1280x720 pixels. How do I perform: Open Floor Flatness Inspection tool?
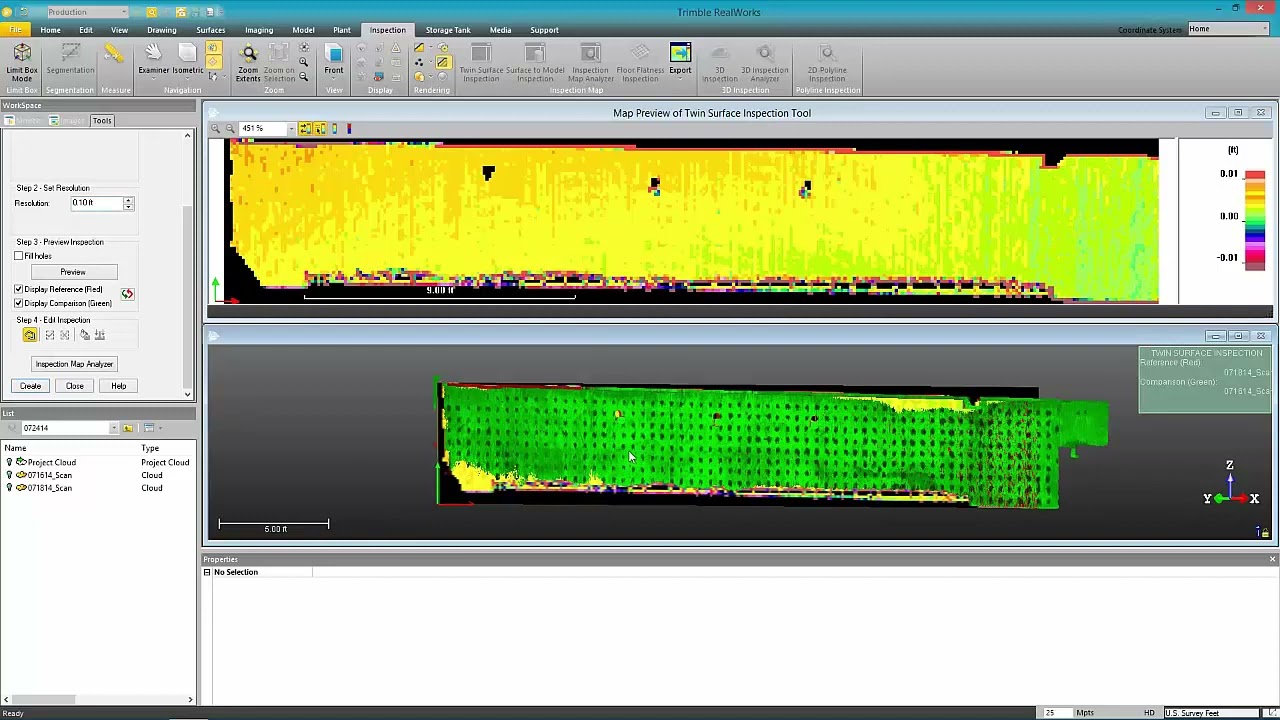pyautogui.click(x=640, y=62)
